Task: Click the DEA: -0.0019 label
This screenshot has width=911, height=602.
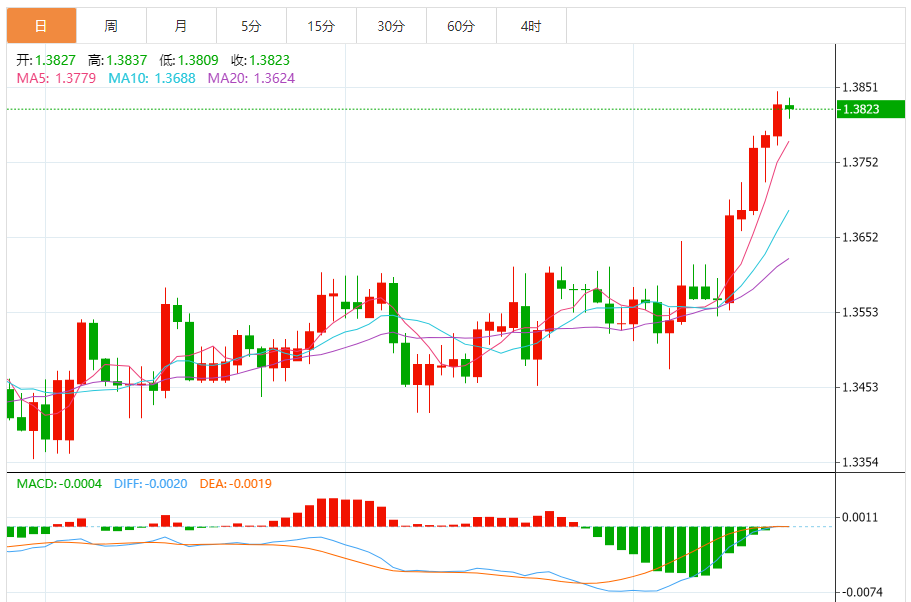Action: pos(235,483)
